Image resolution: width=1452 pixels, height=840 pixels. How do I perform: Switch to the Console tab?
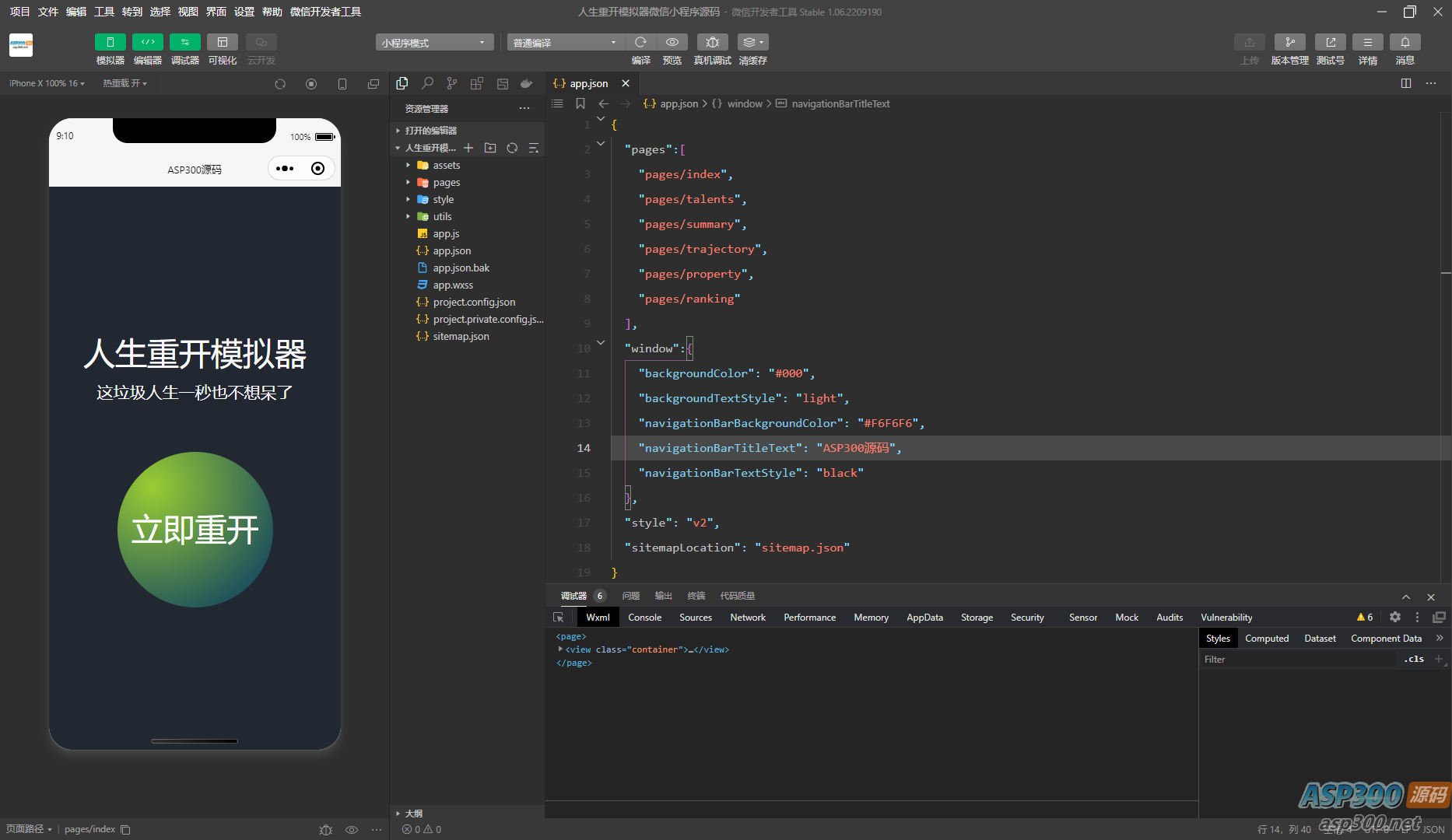[644, 617]
